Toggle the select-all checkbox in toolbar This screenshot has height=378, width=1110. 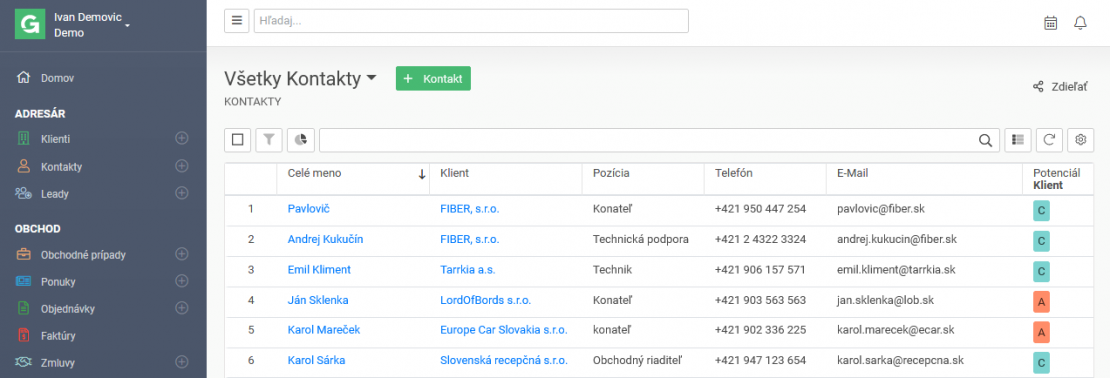(x=237, y=140)
